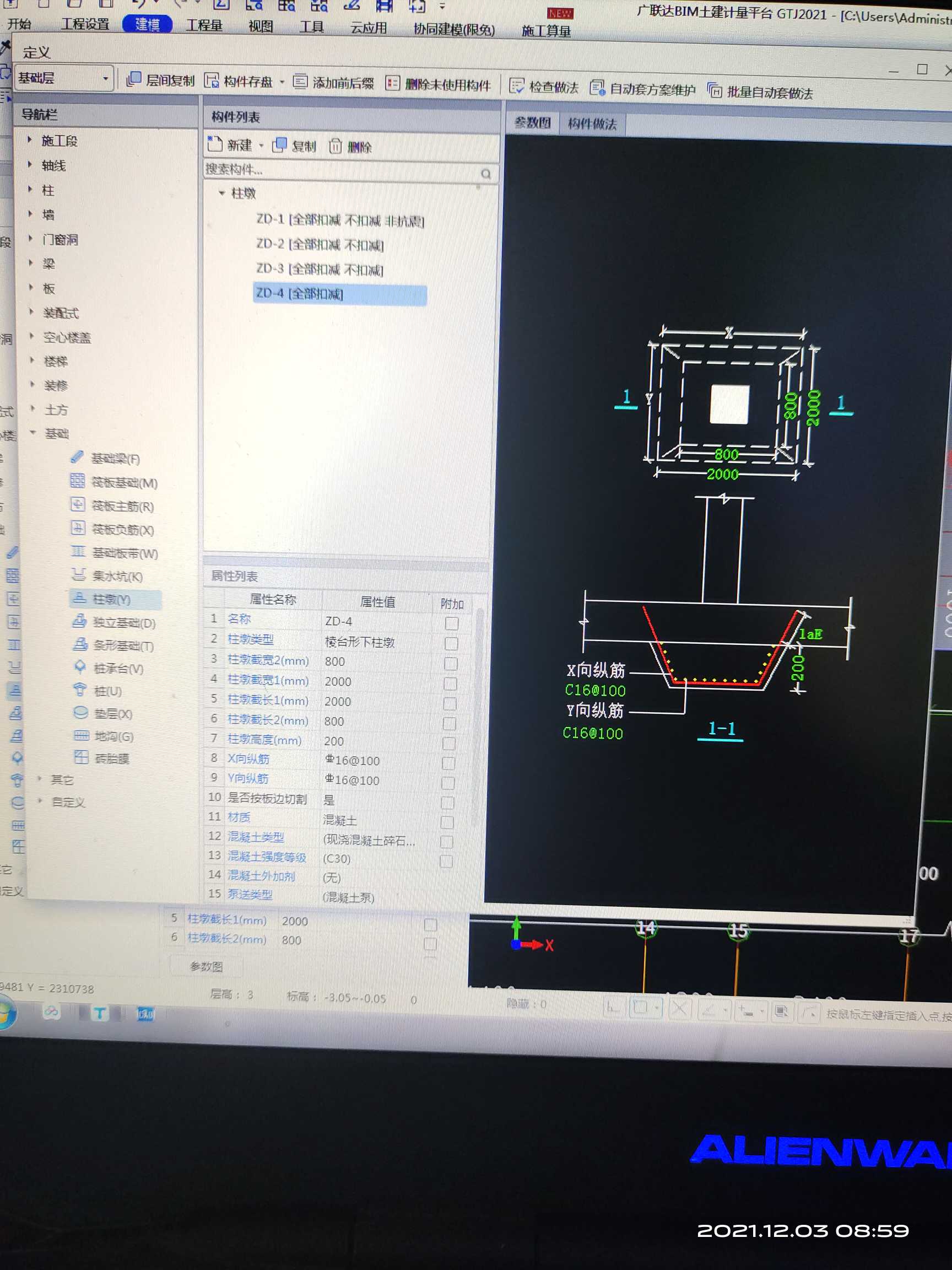Open 协同建模(限免) ribbon tab

pos(454,29)
